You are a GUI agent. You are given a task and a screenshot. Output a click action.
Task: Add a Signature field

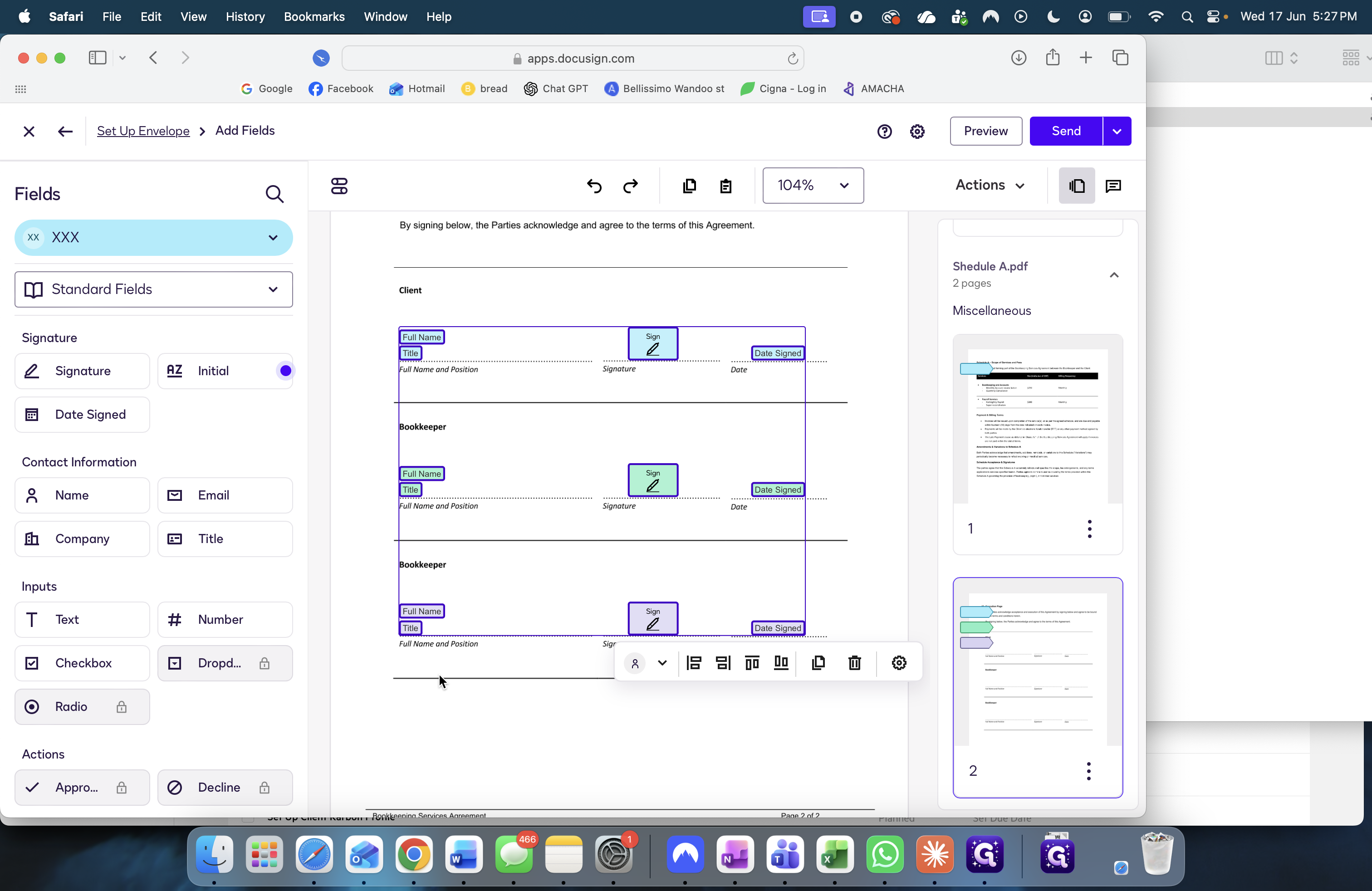click(x=83, y=371)
